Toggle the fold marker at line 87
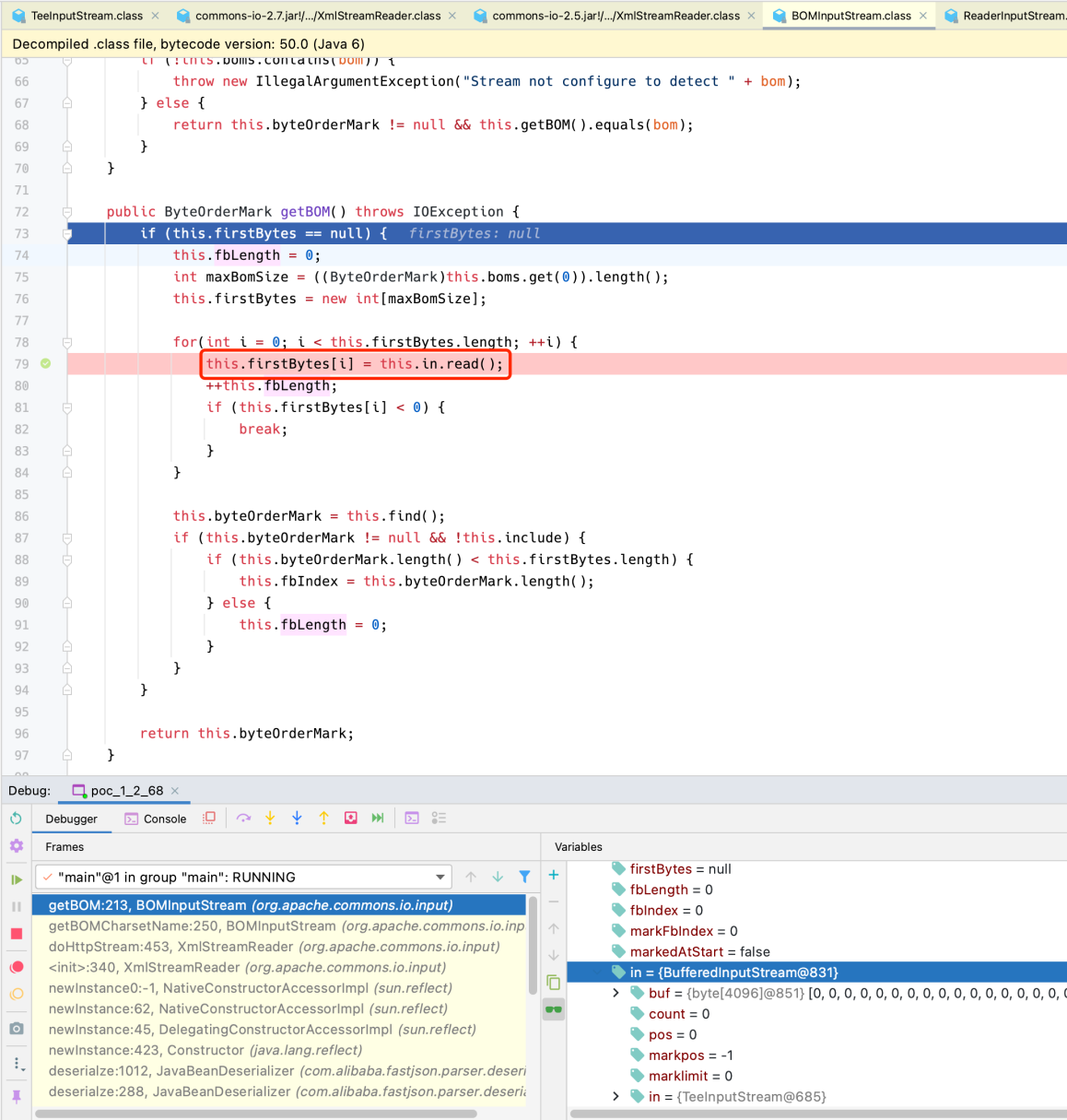This screenshot has height=1120, width=1067. click(67, 537)
